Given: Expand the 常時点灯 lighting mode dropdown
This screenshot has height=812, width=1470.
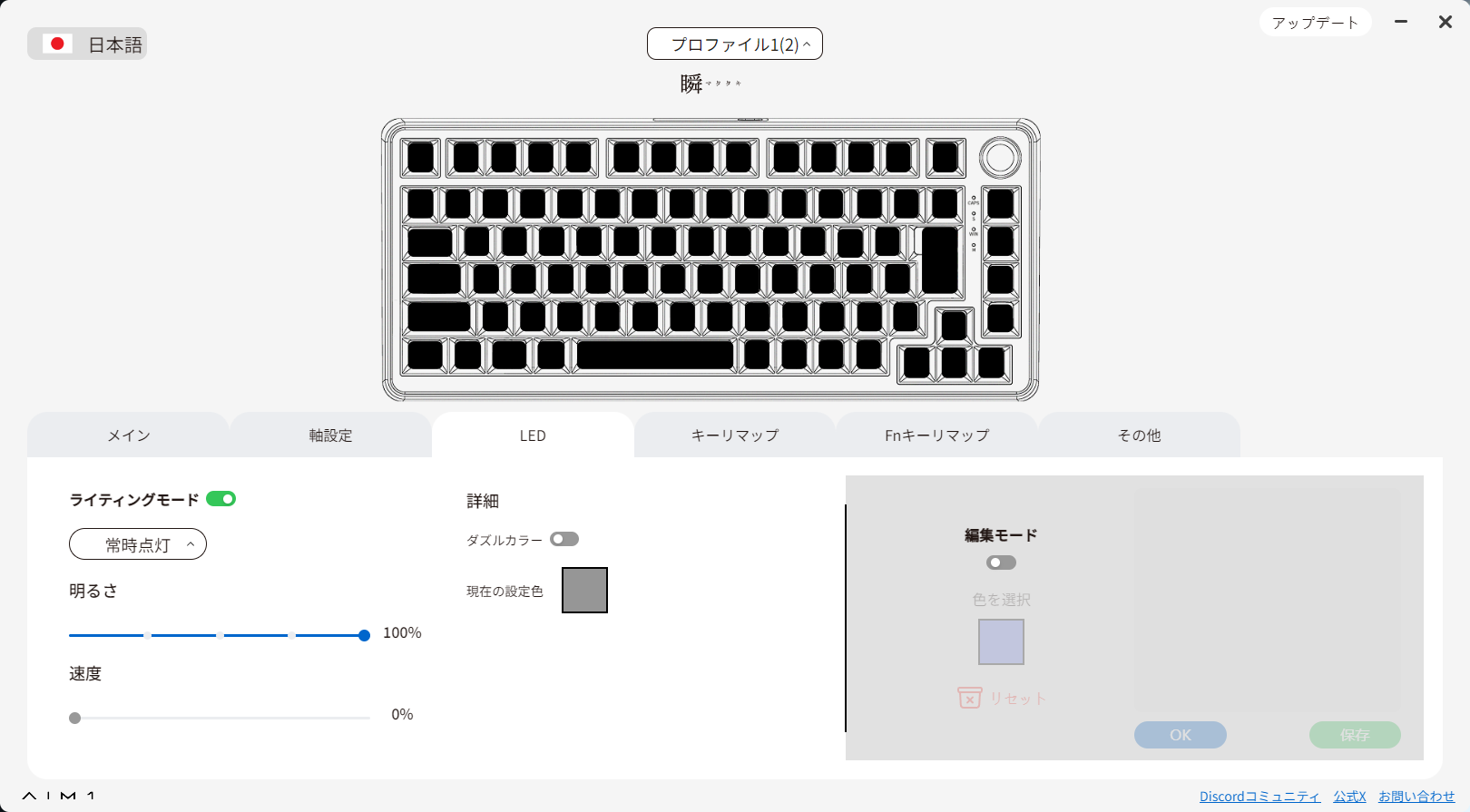Looking at the screenshot, I should 138,544.
